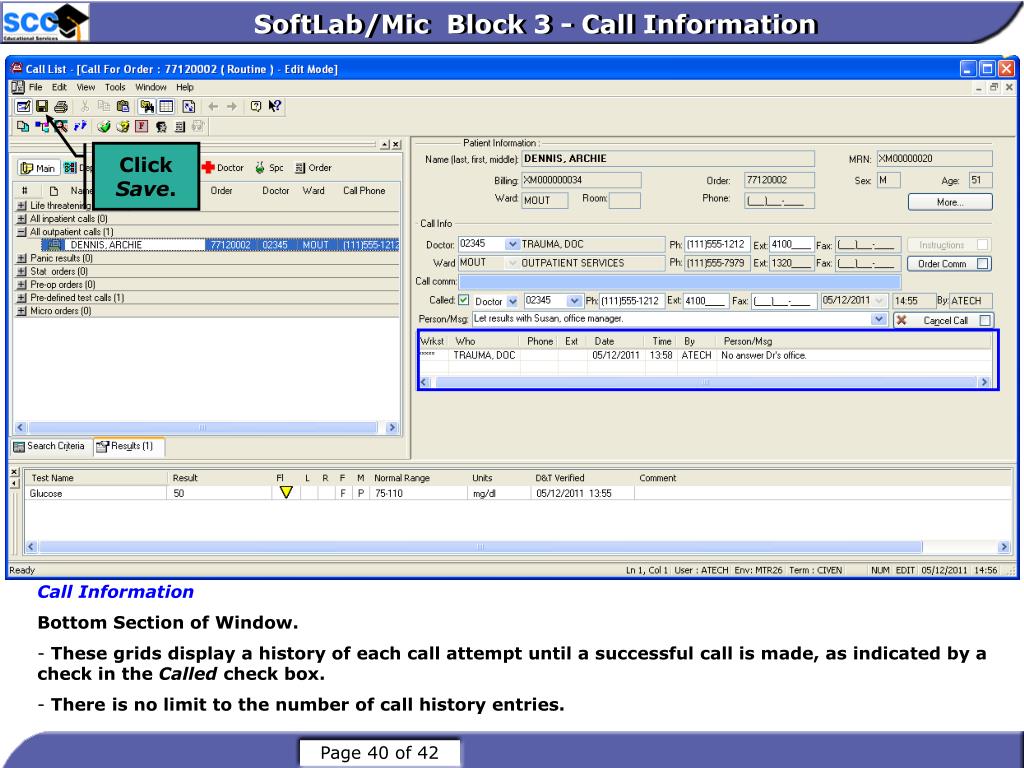The width and height of the screenshot is (1024, 768).
Task: Collapse the All outpatient calls (1) node
Action: click(x=22, y=232)
